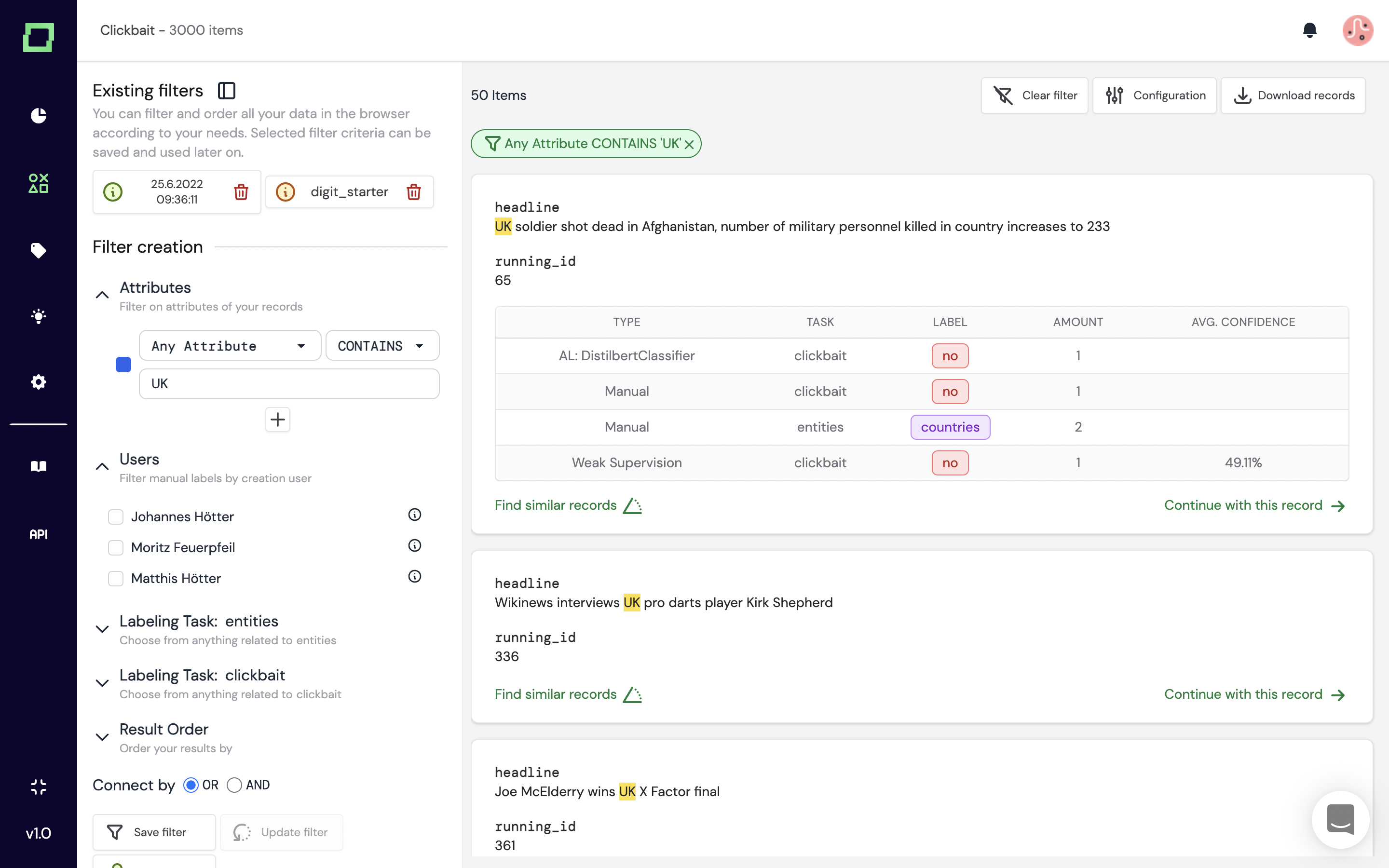Open the CONTAINS operator dropdown
The width and height of the screenshot is (1389, 868).
(381, 346)
